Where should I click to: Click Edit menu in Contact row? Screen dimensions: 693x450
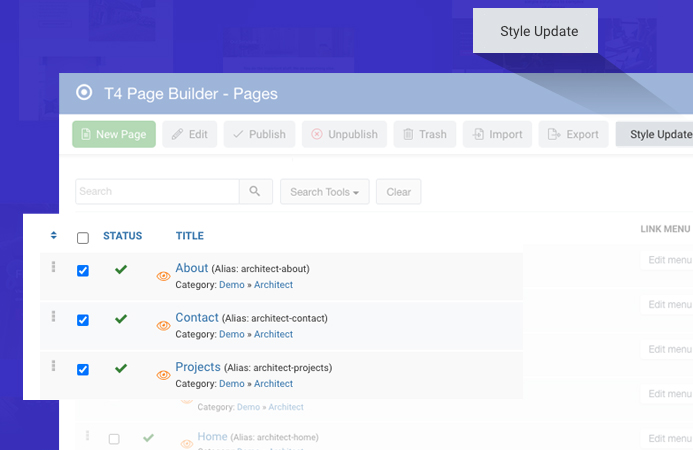[667, 305]
